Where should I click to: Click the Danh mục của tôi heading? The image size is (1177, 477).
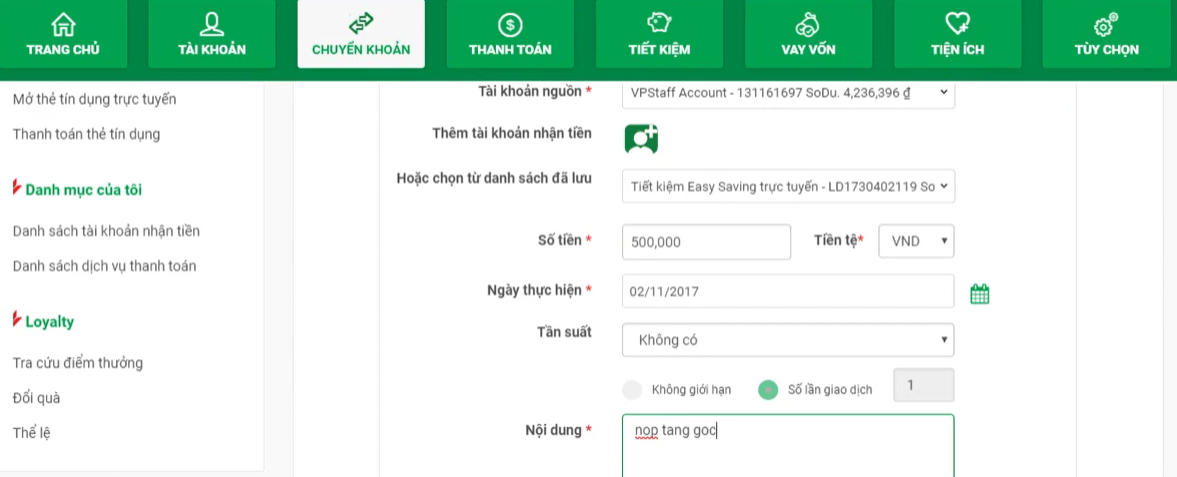(83, 190)
